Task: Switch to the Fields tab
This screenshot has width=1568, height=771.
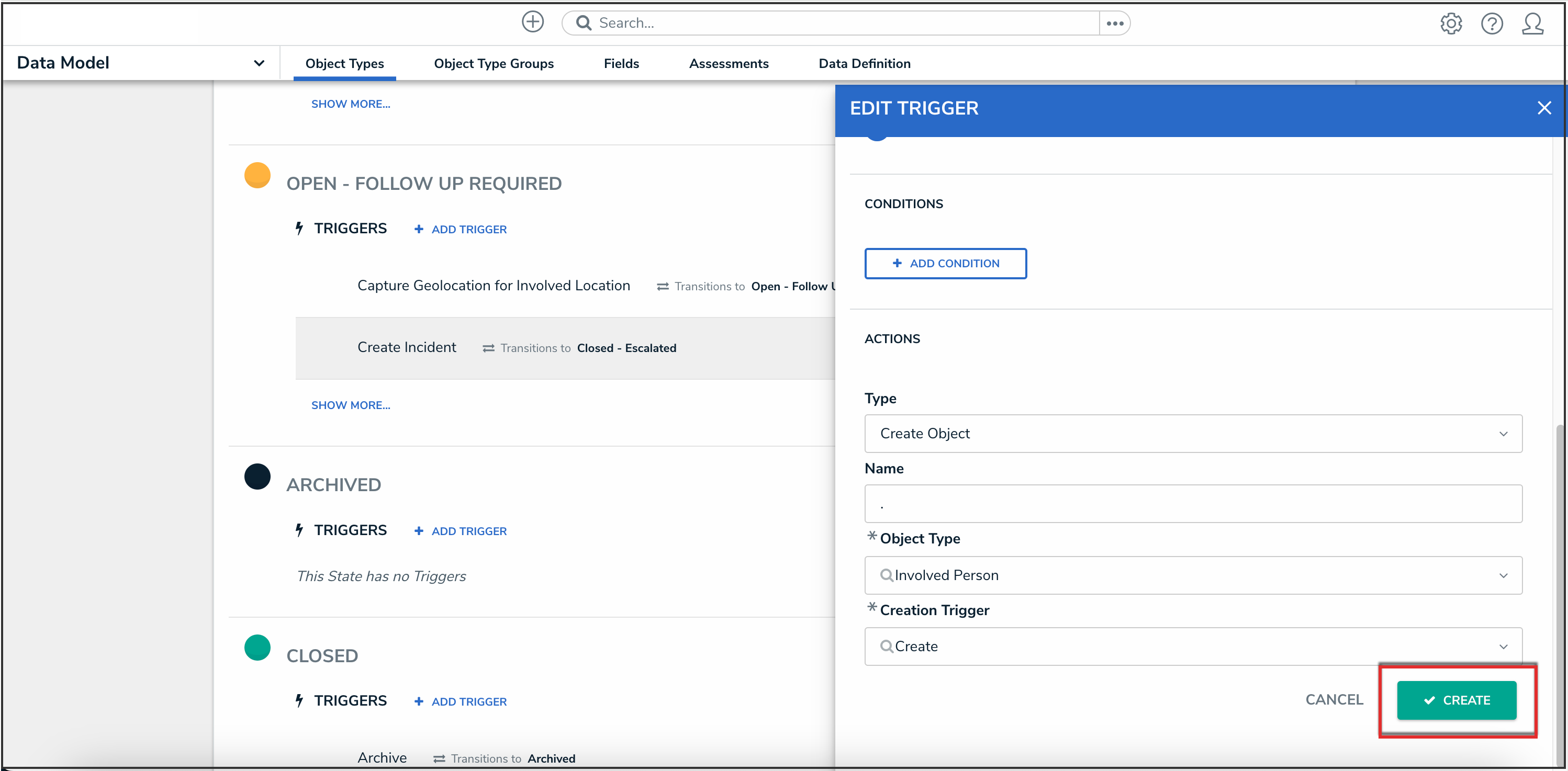Action: [621, 63]
